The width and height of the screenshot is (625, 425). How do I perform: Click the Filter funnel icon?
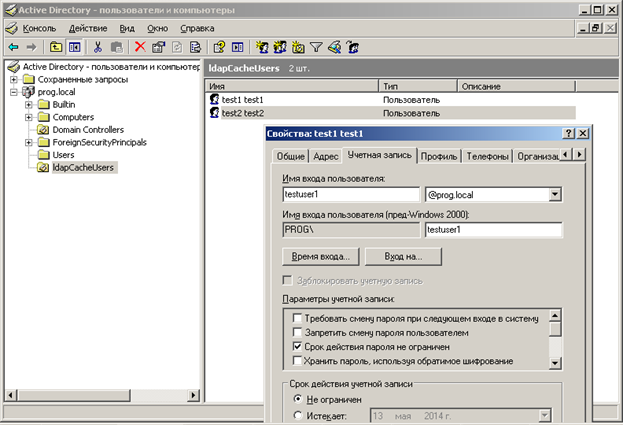pyautogui.click(x=316, y=47)
